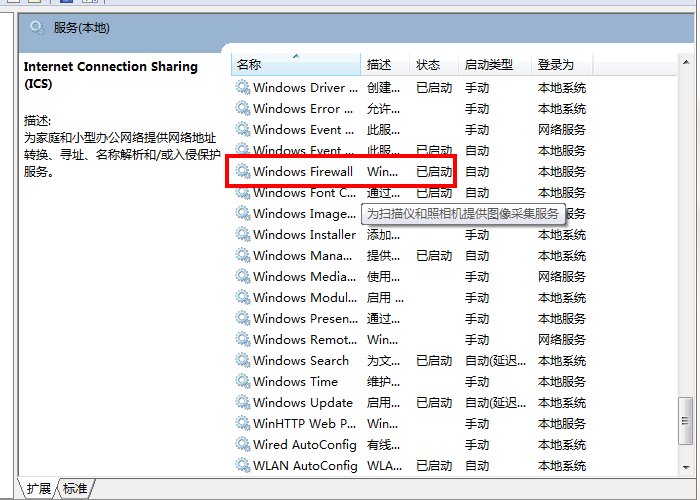The image size is (700, 500).
Task: Select the Windows Font C... service name
Action: pyautogui.click(x=304, y=192)
